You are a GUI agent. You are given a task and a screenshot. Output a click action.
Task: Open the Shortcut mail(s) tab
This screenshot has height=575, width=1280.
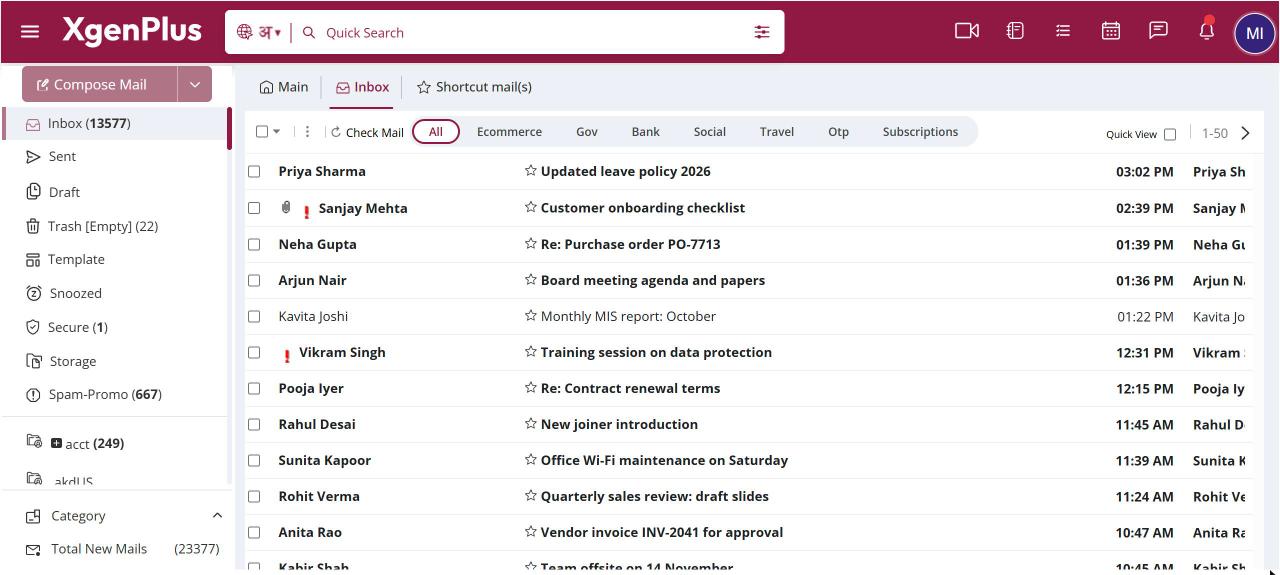(x=474, y=87)
